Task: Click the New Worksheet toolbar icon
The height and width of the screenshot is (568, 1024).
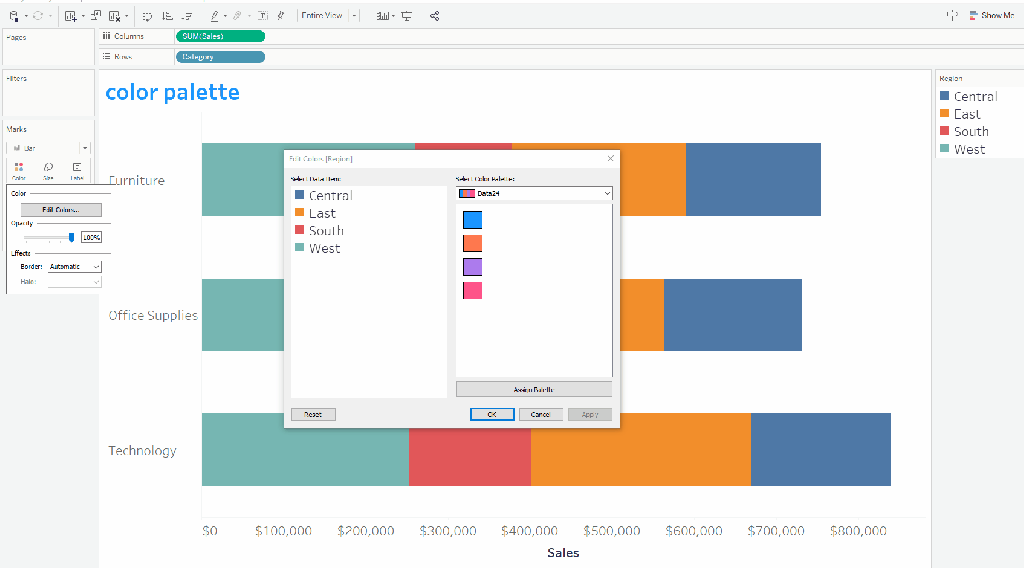Action: coord(69,16)
